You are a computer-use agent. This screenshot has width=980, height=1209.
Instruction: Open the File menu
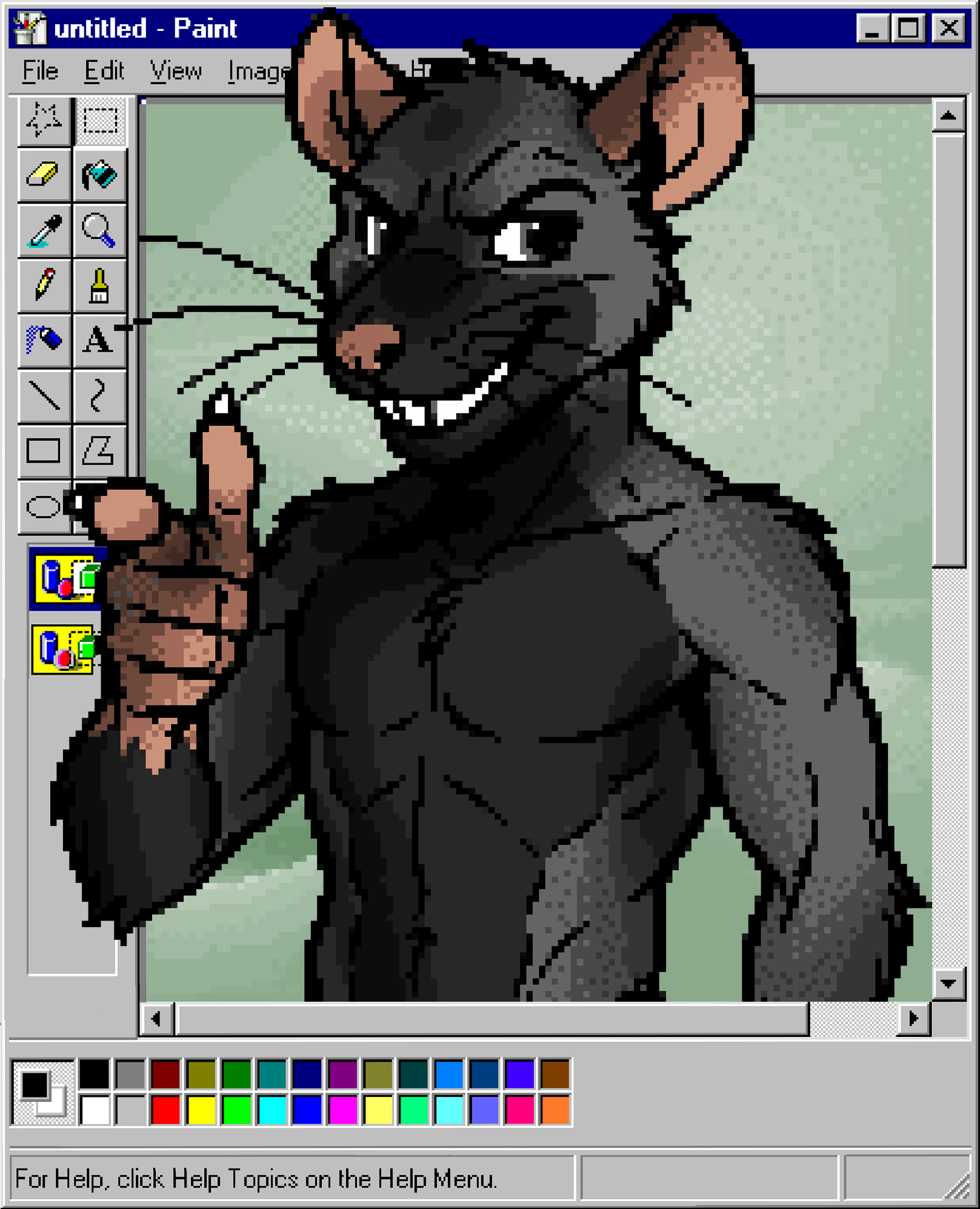point(40,72)
